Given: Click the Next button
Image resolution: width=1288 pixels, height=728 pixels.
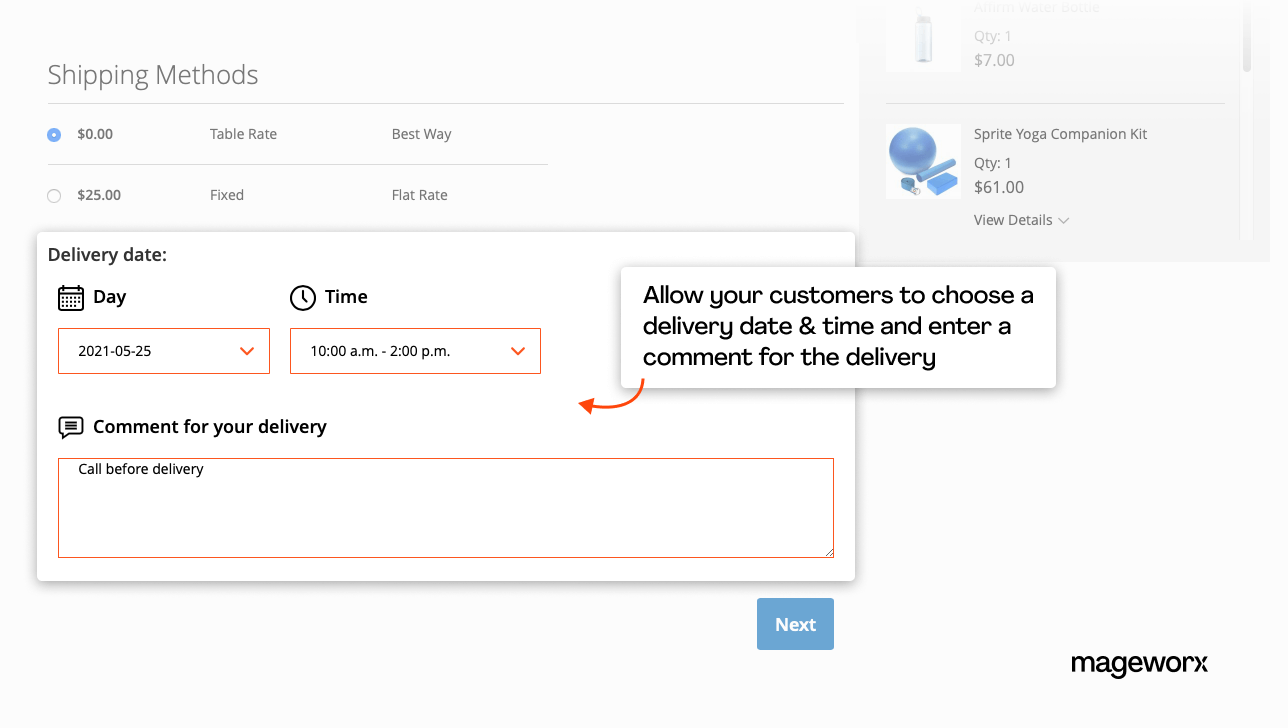Looking at the screenshot, I should point(794,623).
